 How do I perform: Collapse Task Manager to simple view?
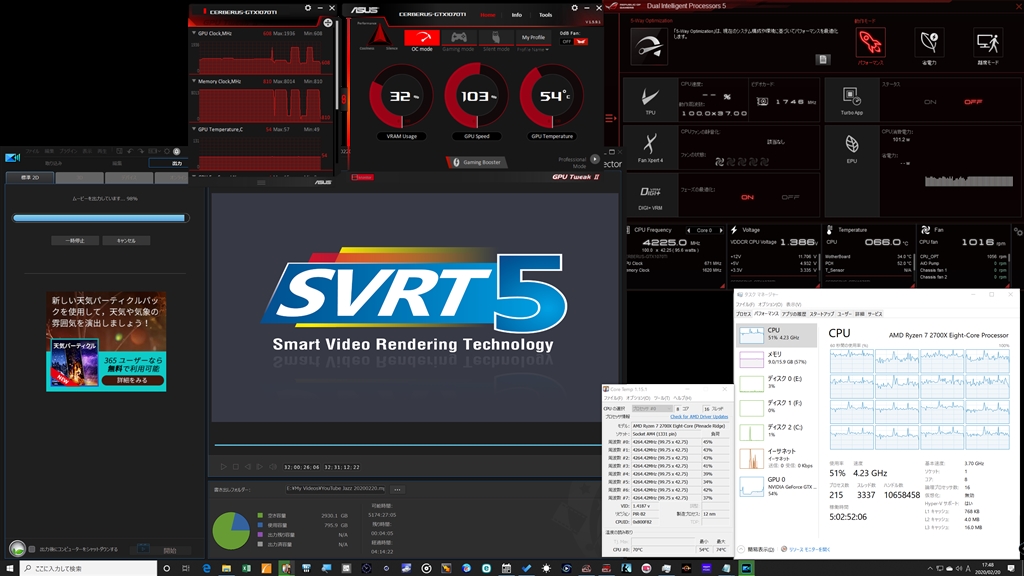point(756,549)
